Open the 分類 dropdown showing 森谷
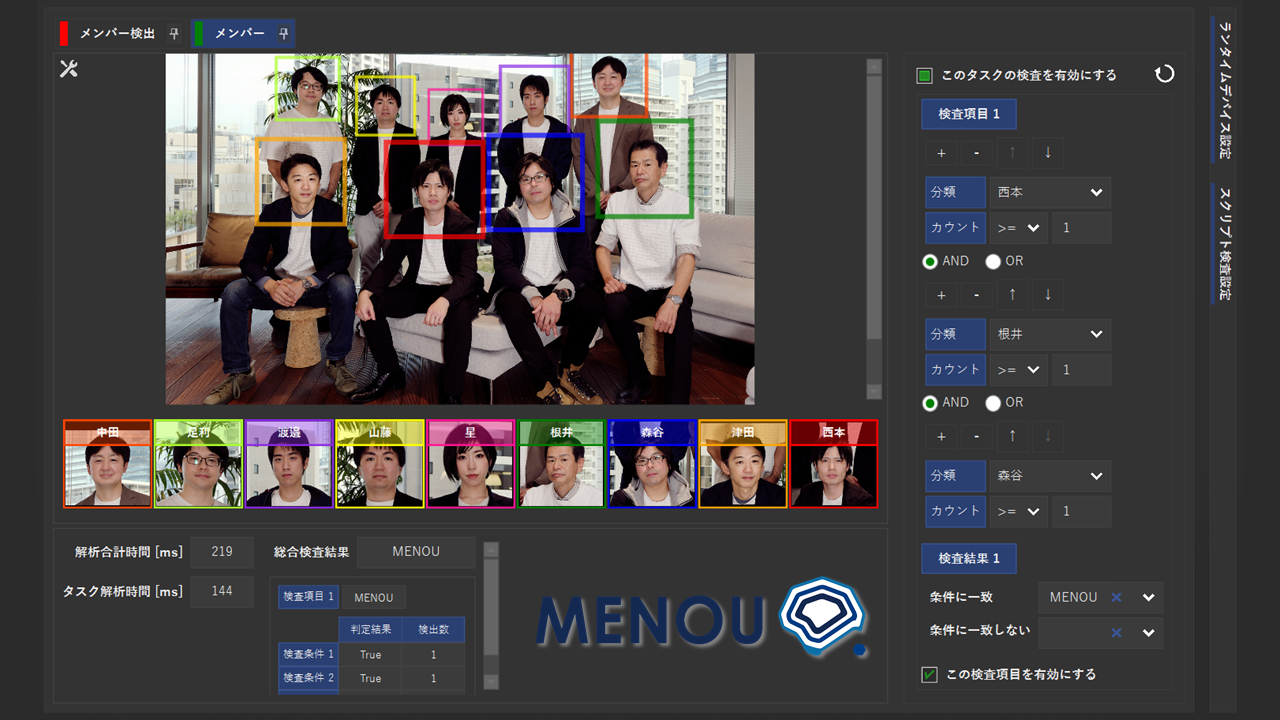The image size is (1280, 720). click(x=1049, y=475)
